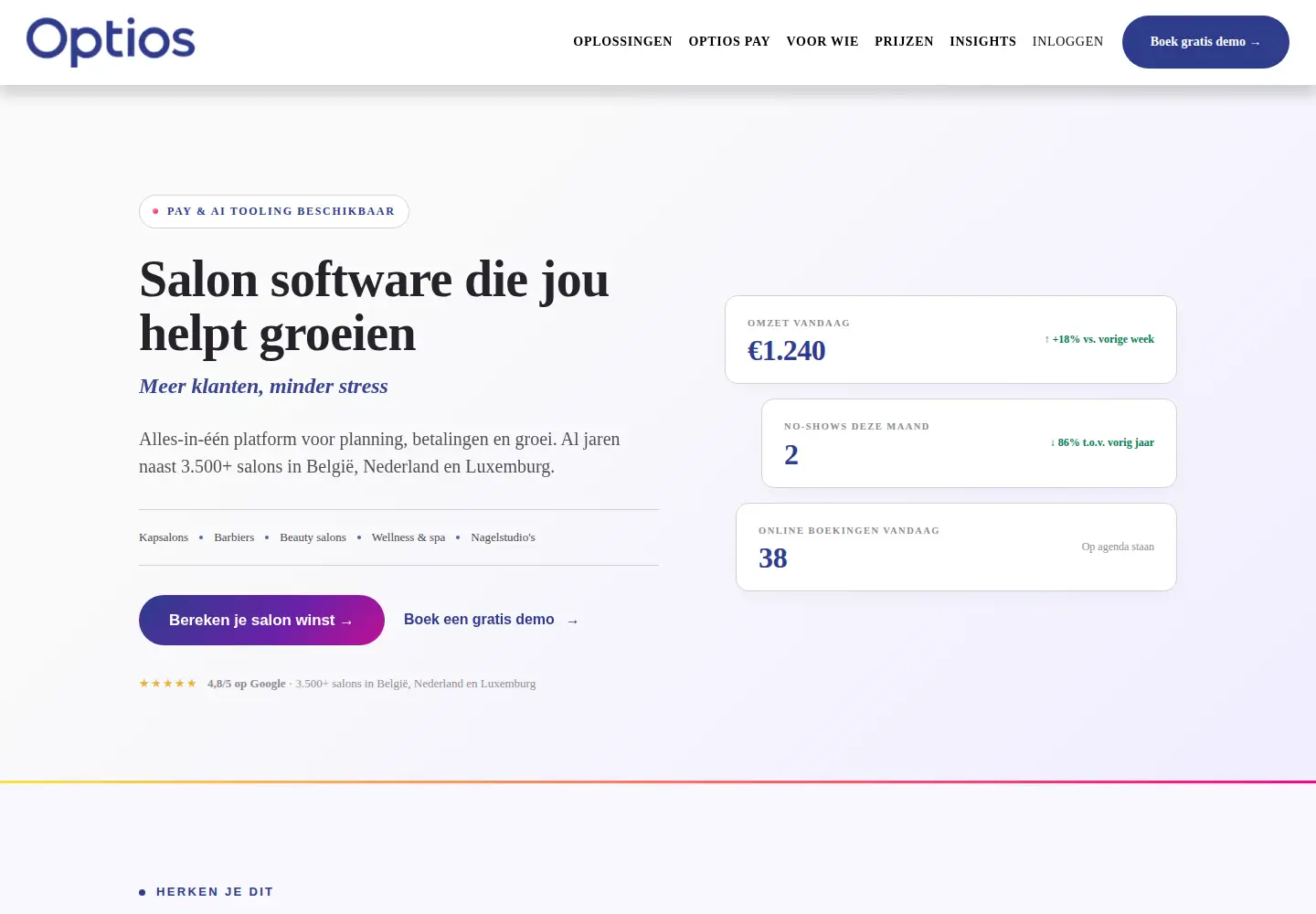Image resolution: width=1316 pixels, height=914 pixels.
Task: Select the Beauty salons label
Action: (x=313, y=537)
